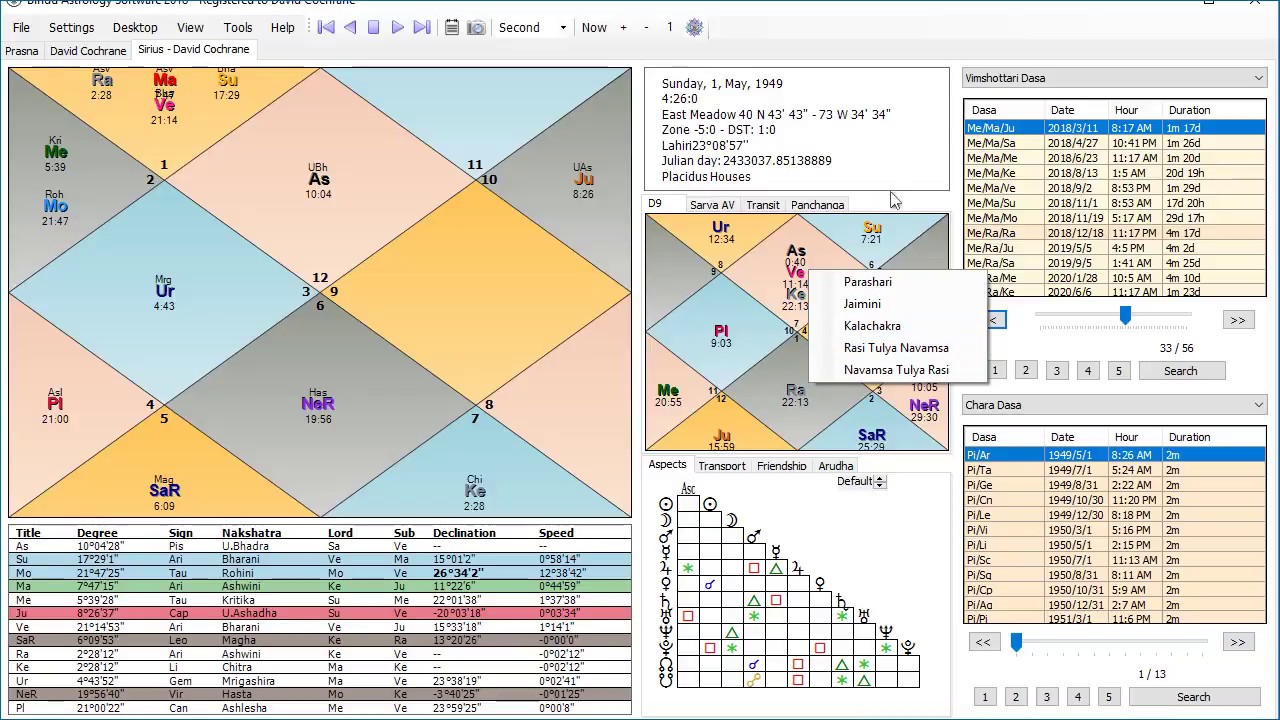Switch to the David Cochrane tab
This screenshot has width=1280, height=720.
click(x=88, y=50)
